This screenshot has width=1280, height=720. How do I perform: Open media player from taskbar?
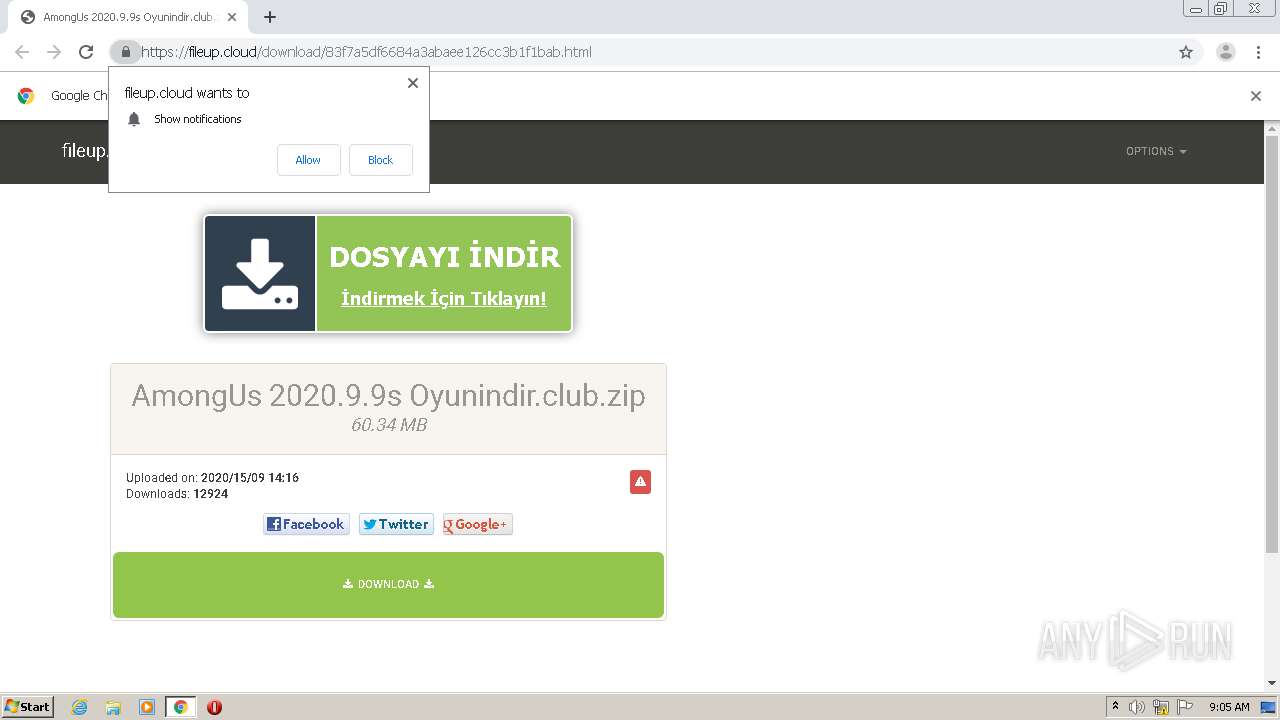point(147,707)
